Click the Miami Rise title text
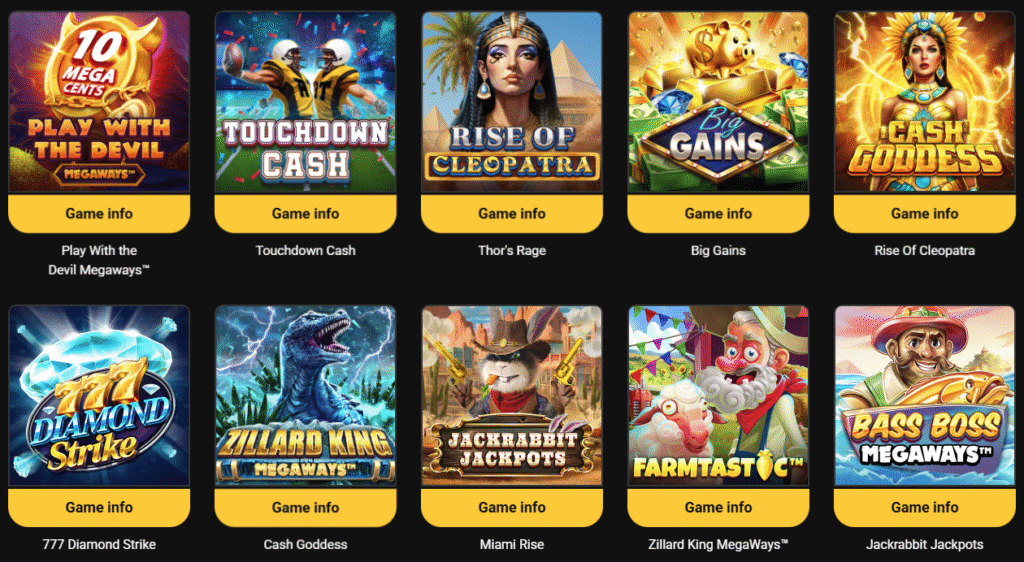 click(512, 544)
